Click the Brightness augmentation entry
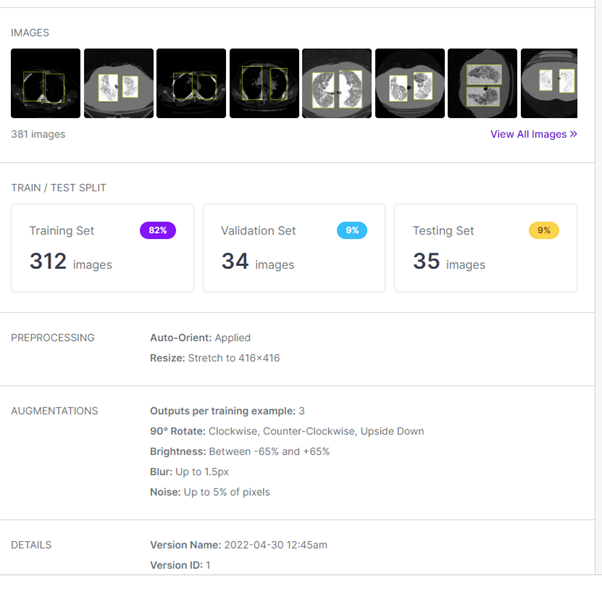Screen dimensions: 602x589 click(x=239, y=451)
